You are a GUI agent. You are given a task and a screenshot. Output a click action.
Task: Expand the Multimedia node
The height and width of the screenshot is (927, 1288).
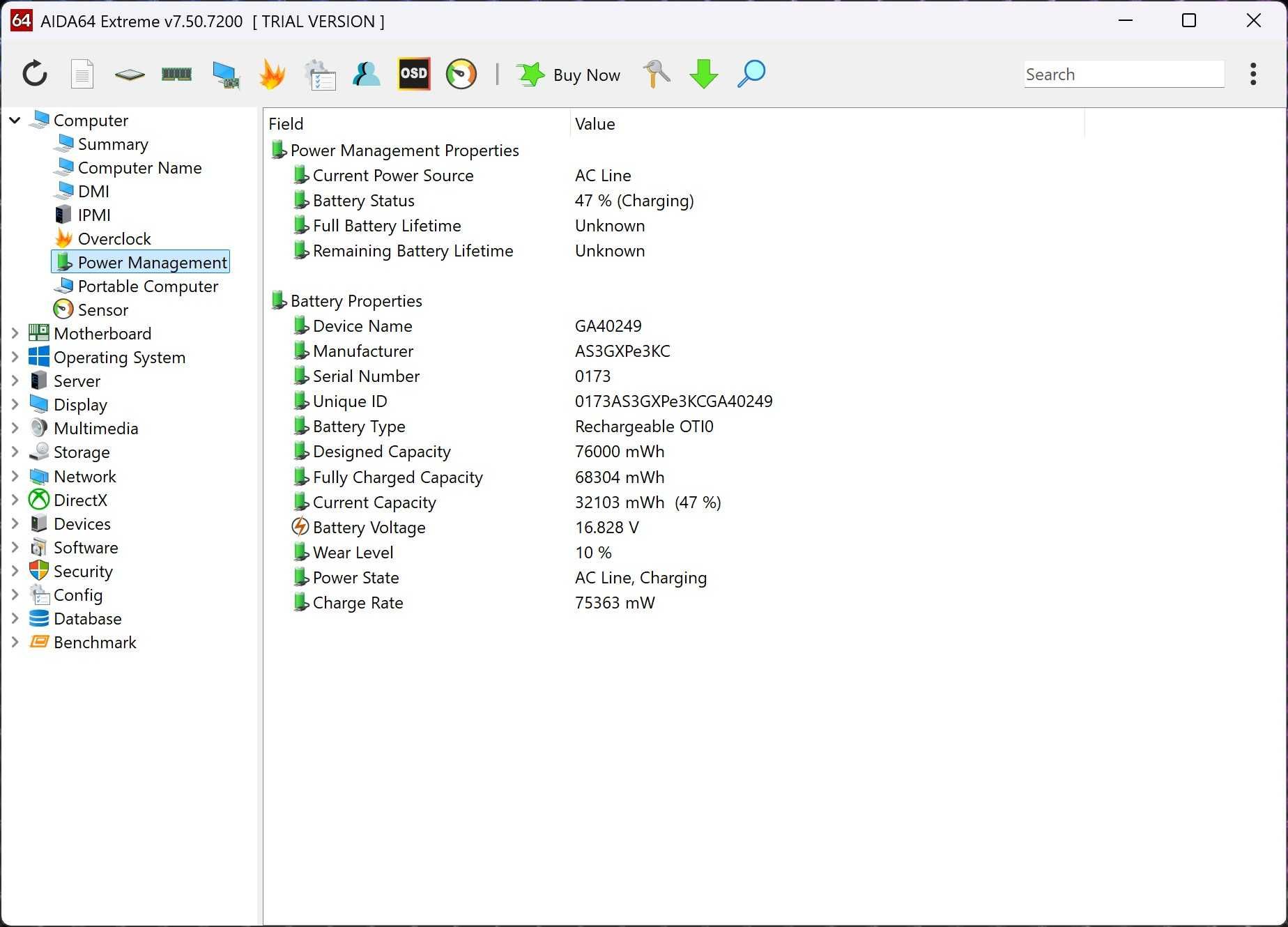(x=15, y=428)
